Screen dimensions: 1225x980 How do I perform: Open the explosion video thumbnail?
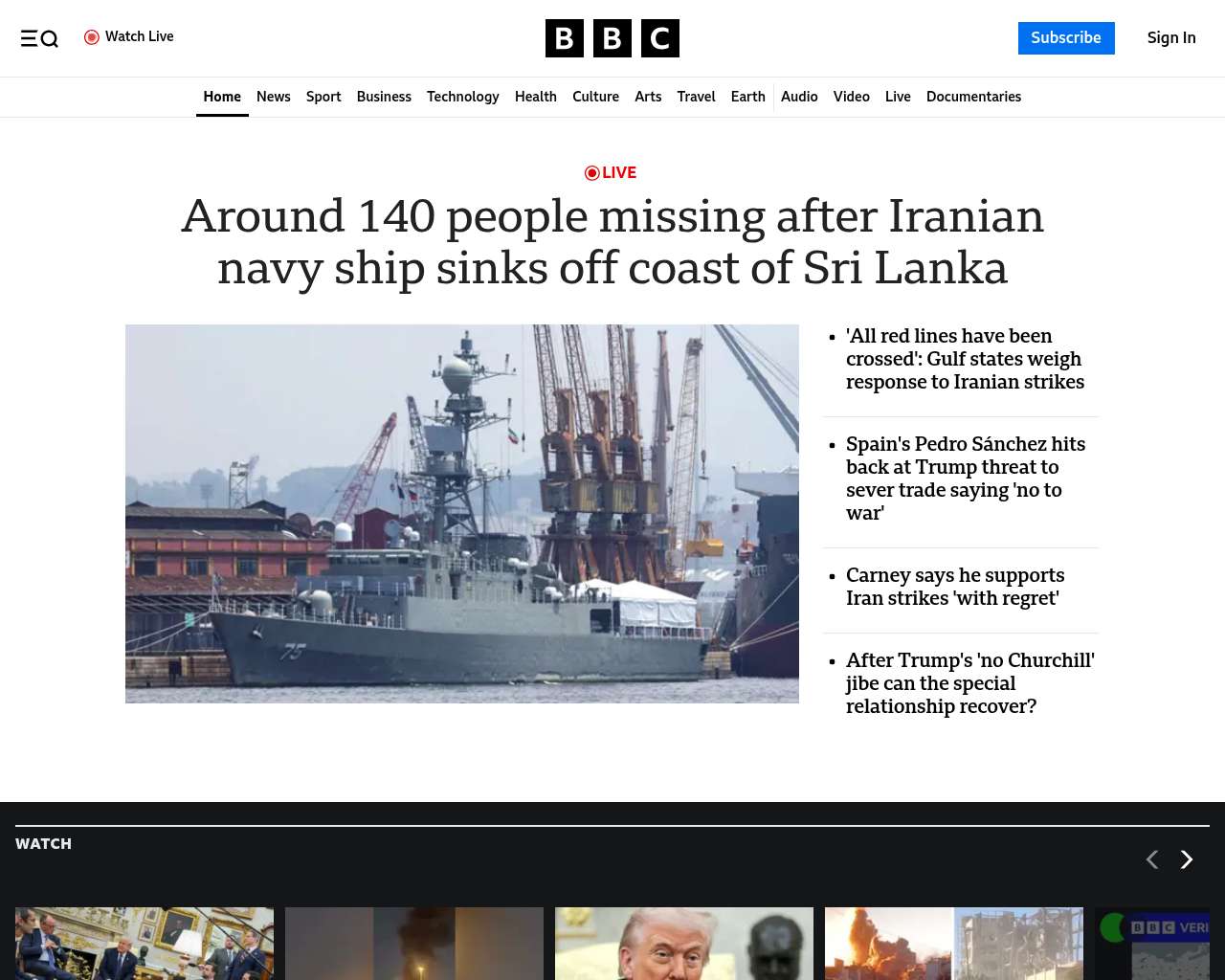(x=954, y=944)
